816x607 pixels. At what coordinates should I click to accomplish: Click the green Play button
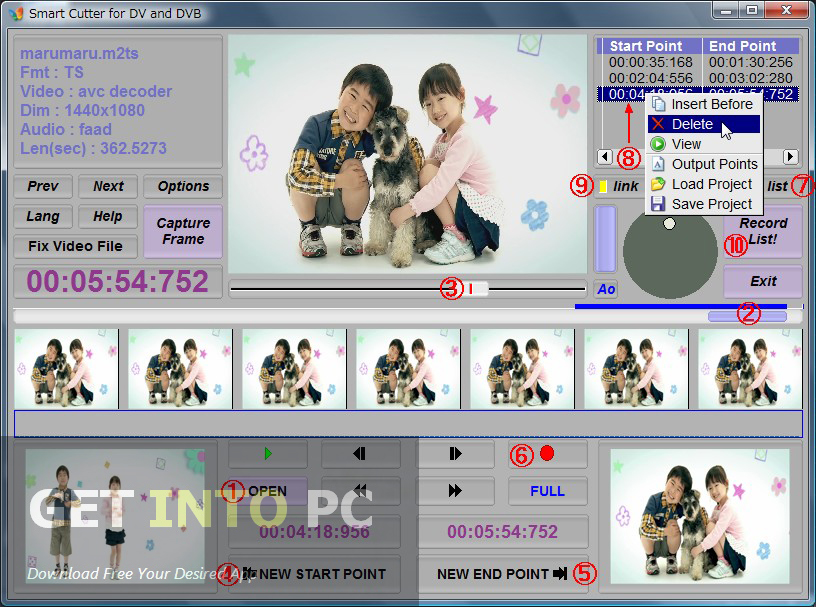click(x=268, y=453)
